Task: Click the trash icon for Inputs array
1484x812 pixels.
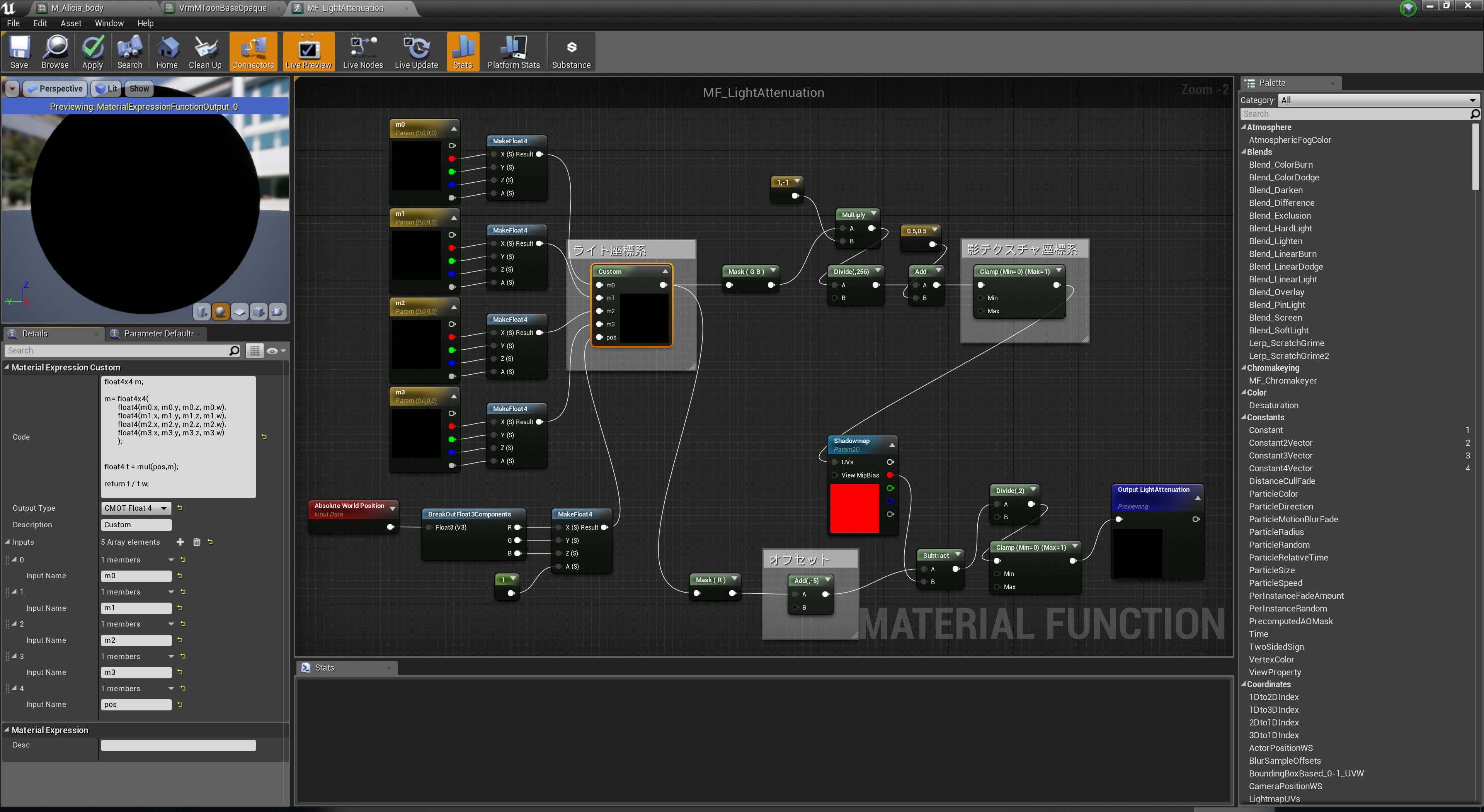Action: pos(196,542)
